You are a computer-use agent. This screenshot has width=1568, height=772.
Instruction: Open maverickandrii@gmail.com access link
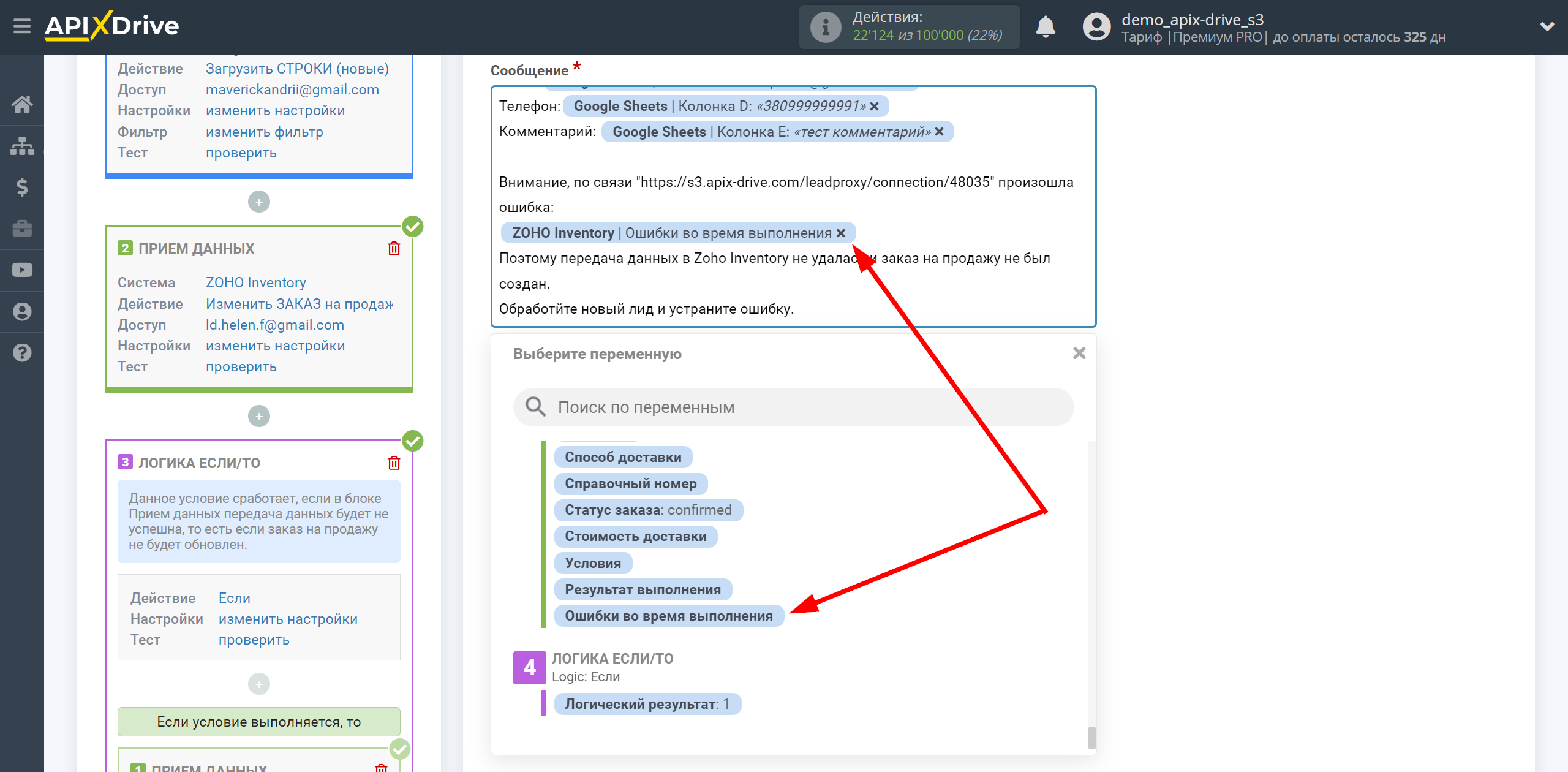pos(292,89)
